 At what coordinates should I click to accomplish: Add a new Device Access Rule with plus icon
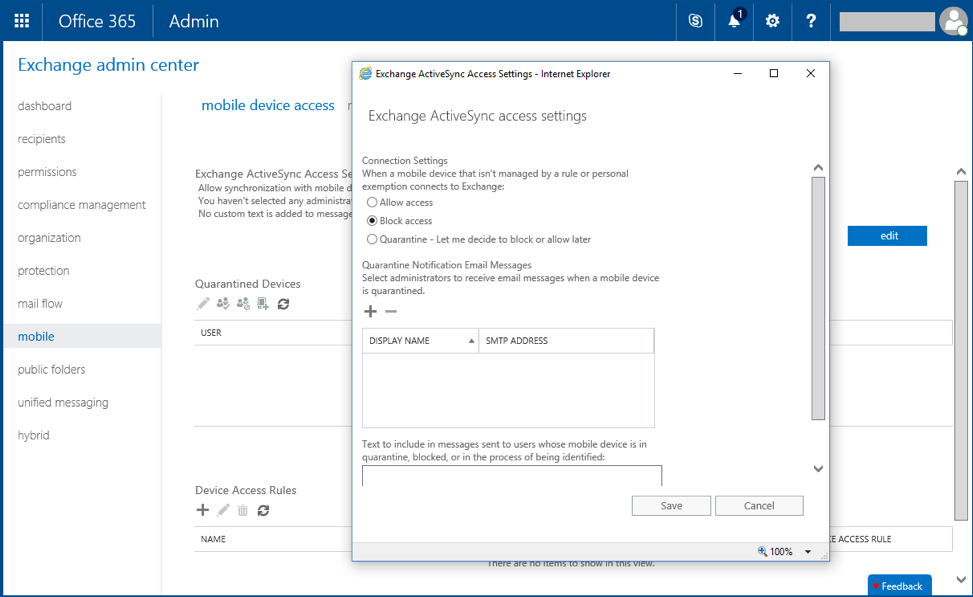[203, 510]
